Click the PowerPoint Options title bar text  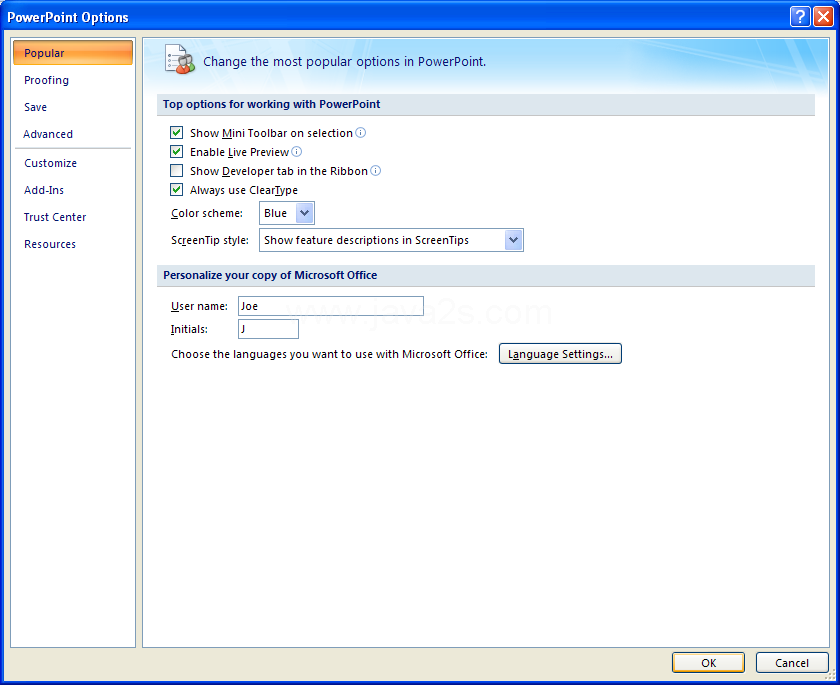pyautogui.click(x=68, y=17)
